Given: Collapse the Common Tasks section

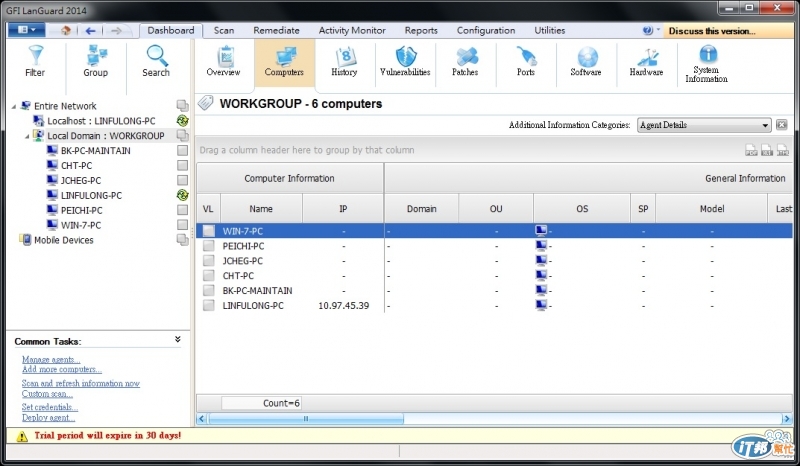Looking at the screenshot, I should pyautogui.click(x=178, y=339).
